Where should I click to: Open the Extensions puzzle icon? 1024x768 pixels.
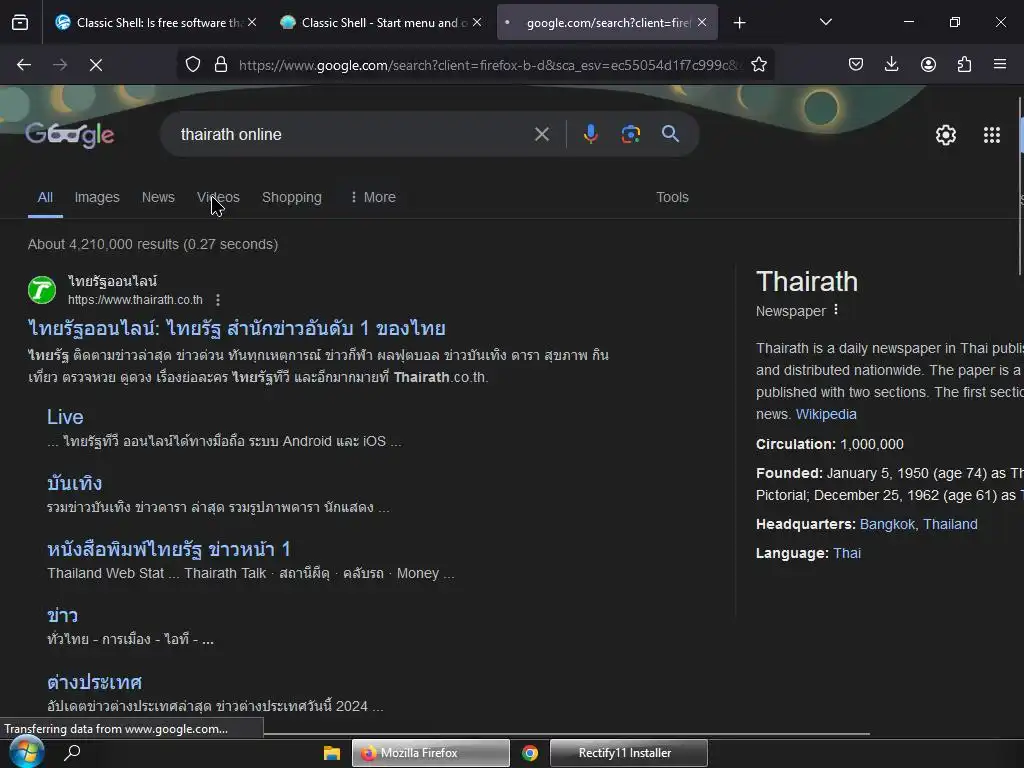click(964, 65)
